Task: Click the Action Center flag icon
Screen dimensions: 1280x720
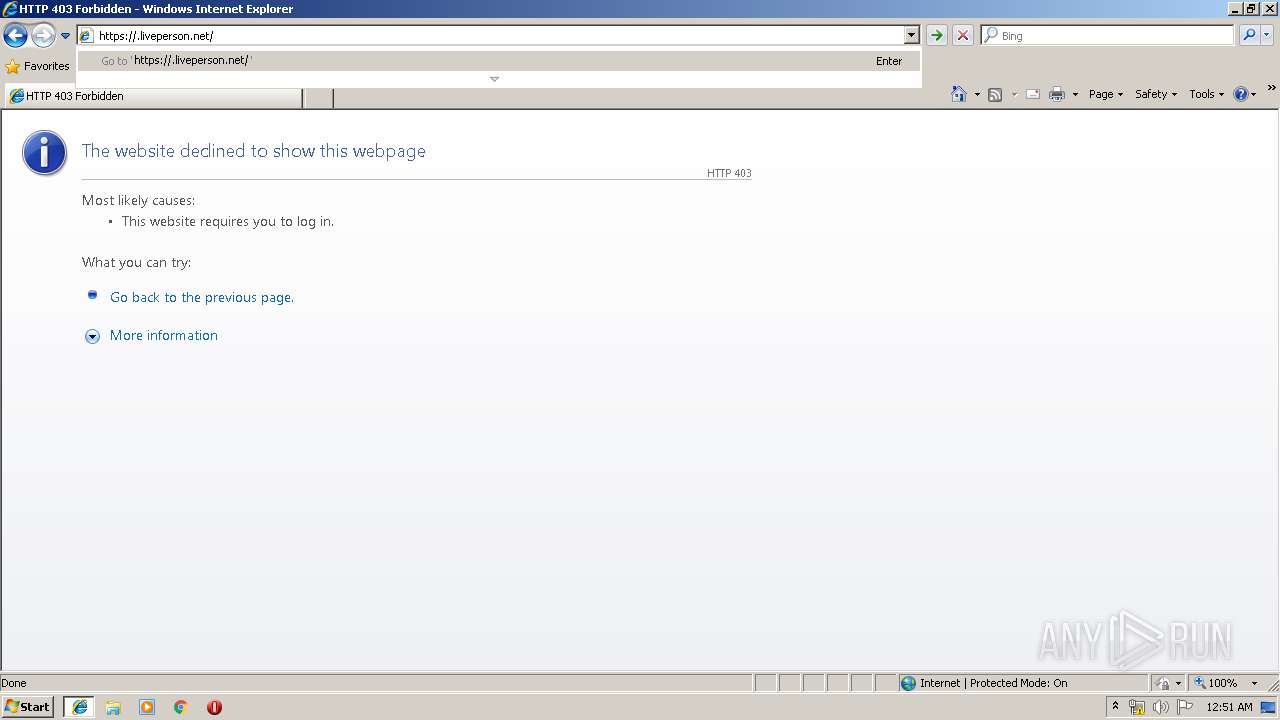Action: [1185, 707]
